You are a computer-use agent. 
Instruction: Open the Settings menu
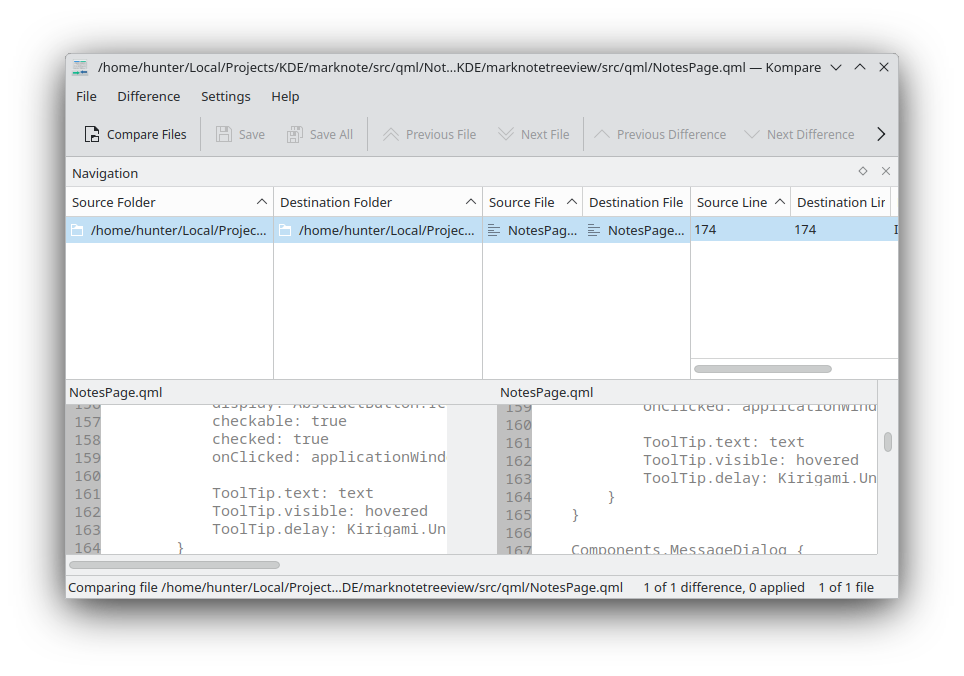225,96
